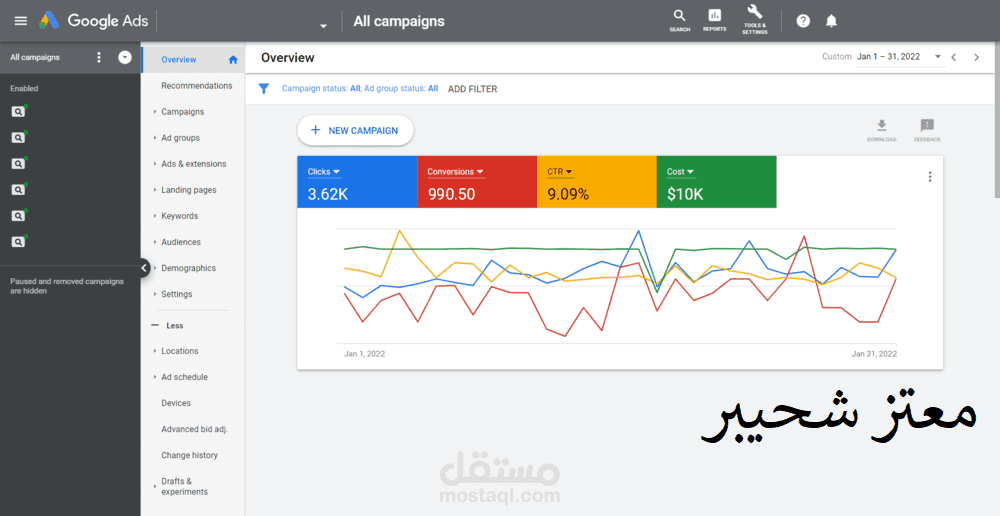Click the circled arrow next to All campaigns
Image resolution: width=1000 pixels, height=516 pixels.
[125, 57]
